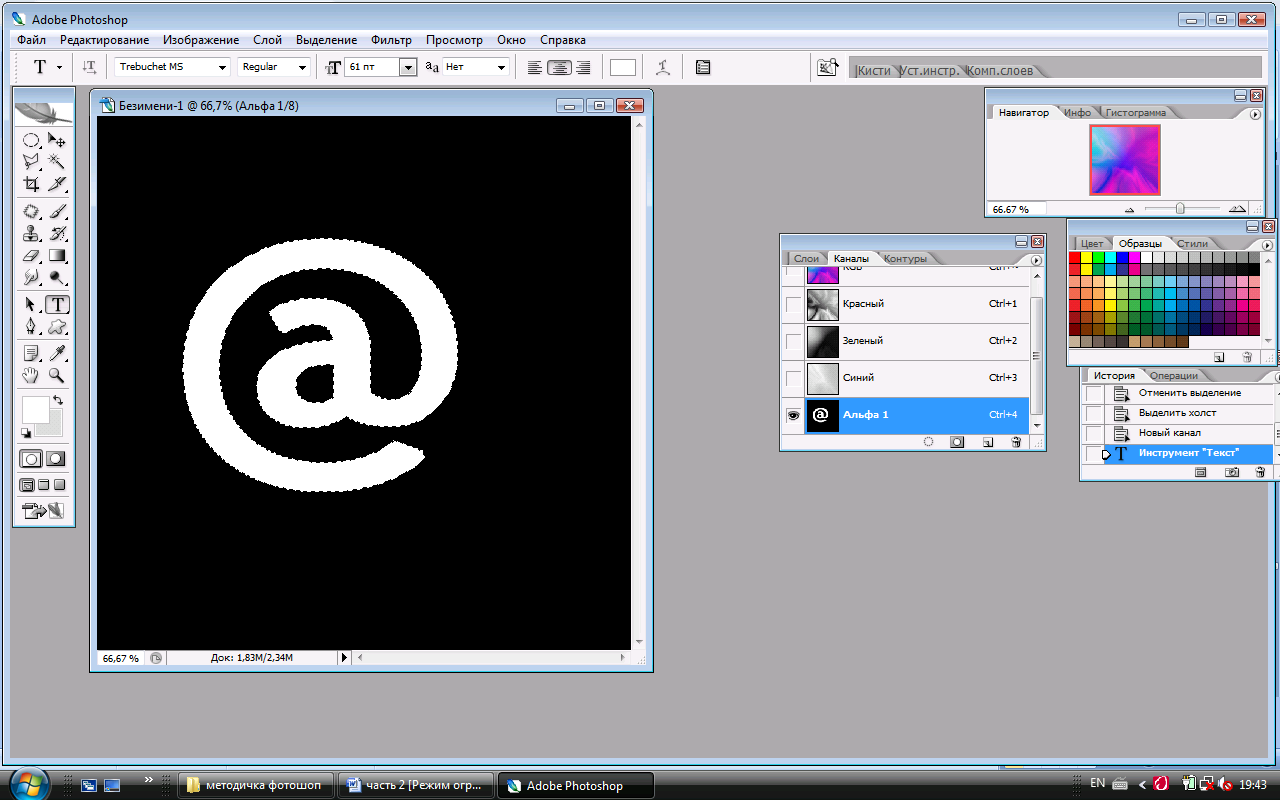1280x800 pixels.
Task: Open the Выделение menu
Action: [326, 40]
